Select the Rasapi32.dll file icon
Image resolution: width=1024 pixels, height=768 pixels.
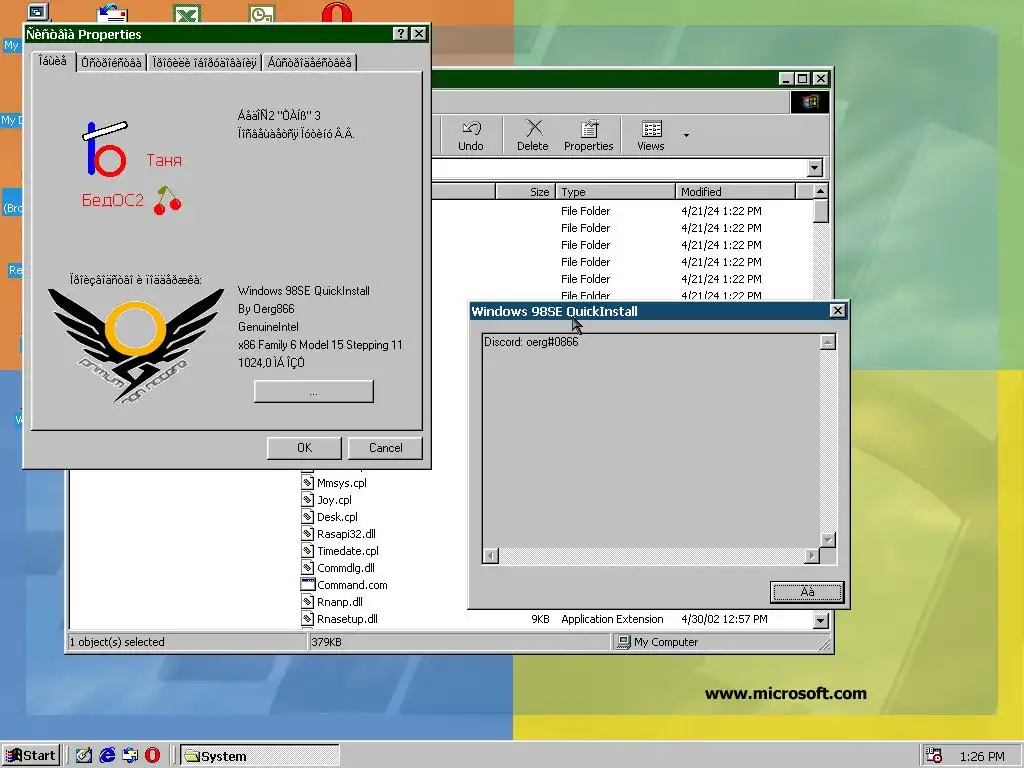tap(308, 534)
